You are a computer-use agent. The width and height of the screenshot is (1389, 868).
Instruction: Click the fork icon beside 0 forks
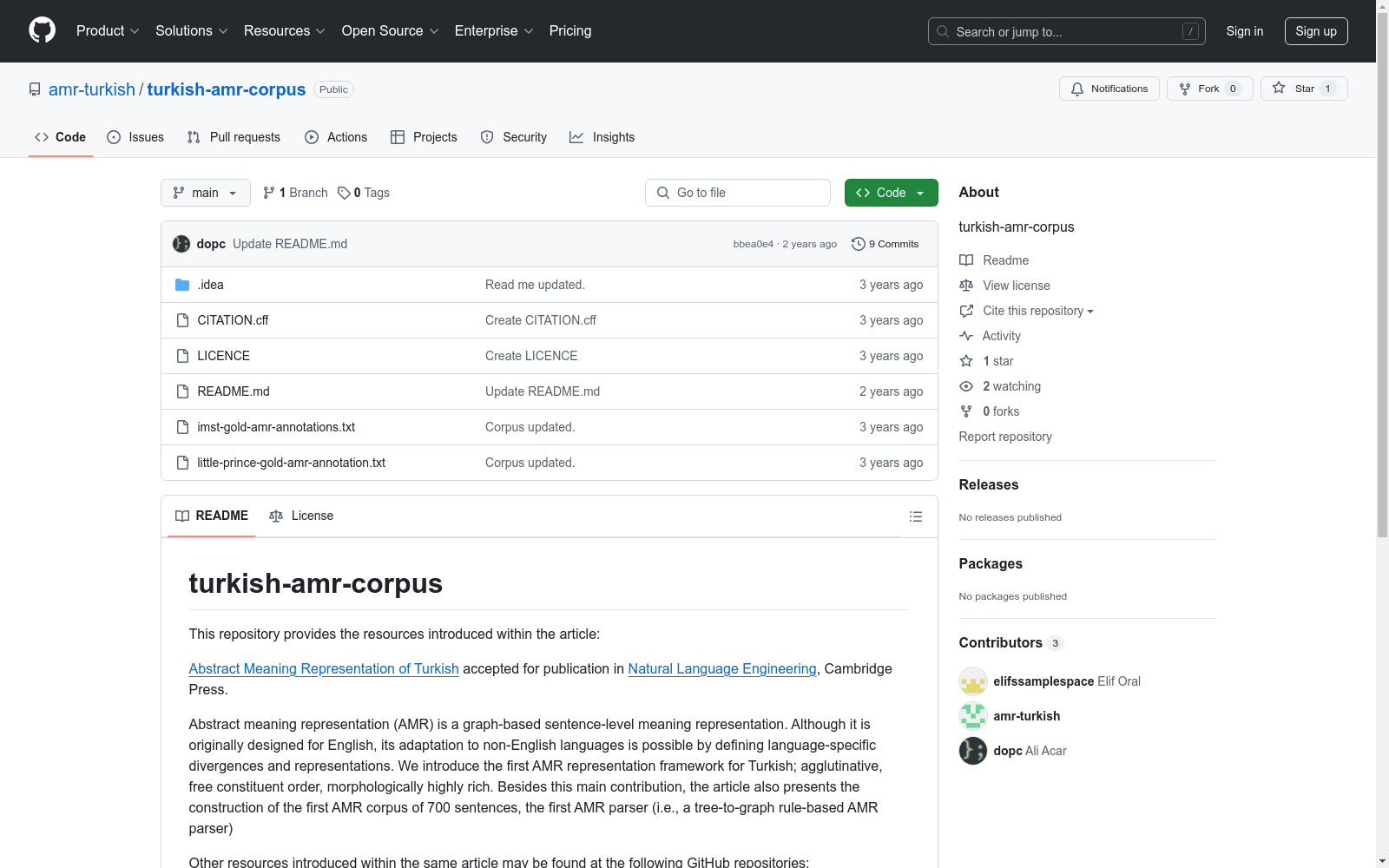pos(966,411)
